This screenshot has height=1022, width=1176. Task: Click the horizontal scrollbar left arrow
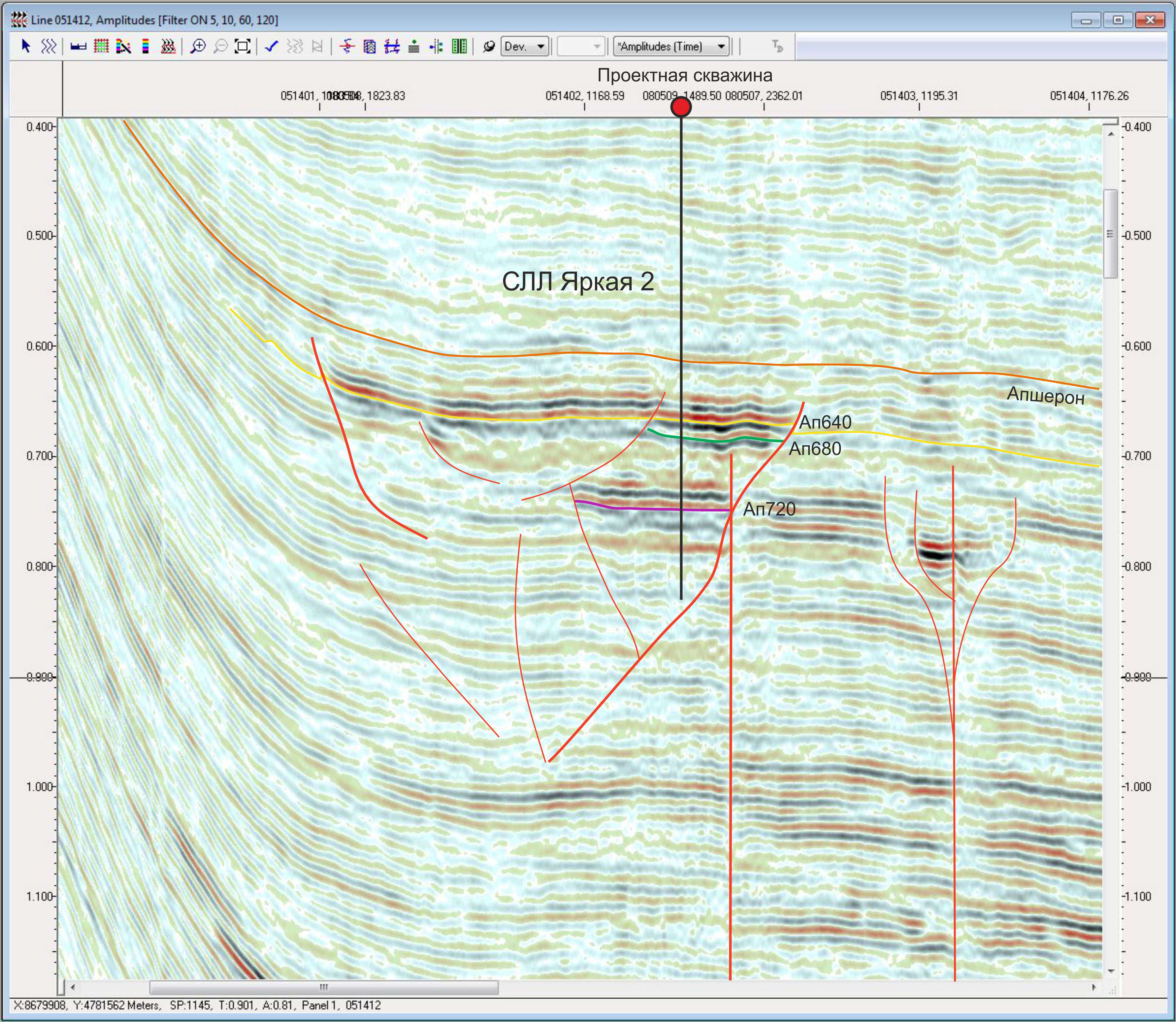click(72, 987)
